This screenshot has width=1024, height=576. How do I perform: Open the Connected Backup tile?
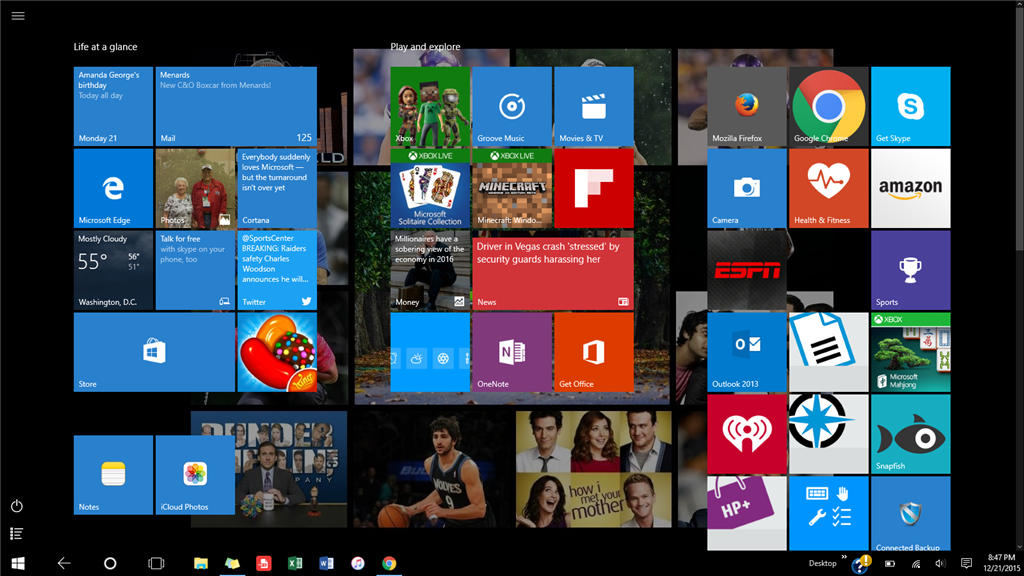[x=910, y=513]
